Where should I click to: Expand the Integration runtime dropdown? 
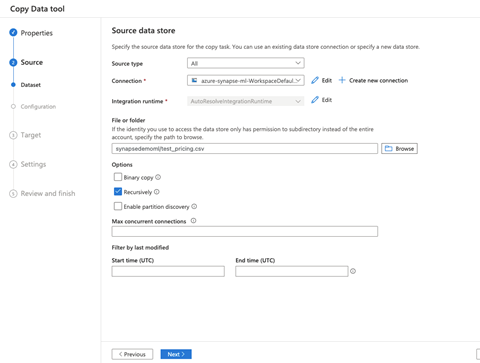246,101
